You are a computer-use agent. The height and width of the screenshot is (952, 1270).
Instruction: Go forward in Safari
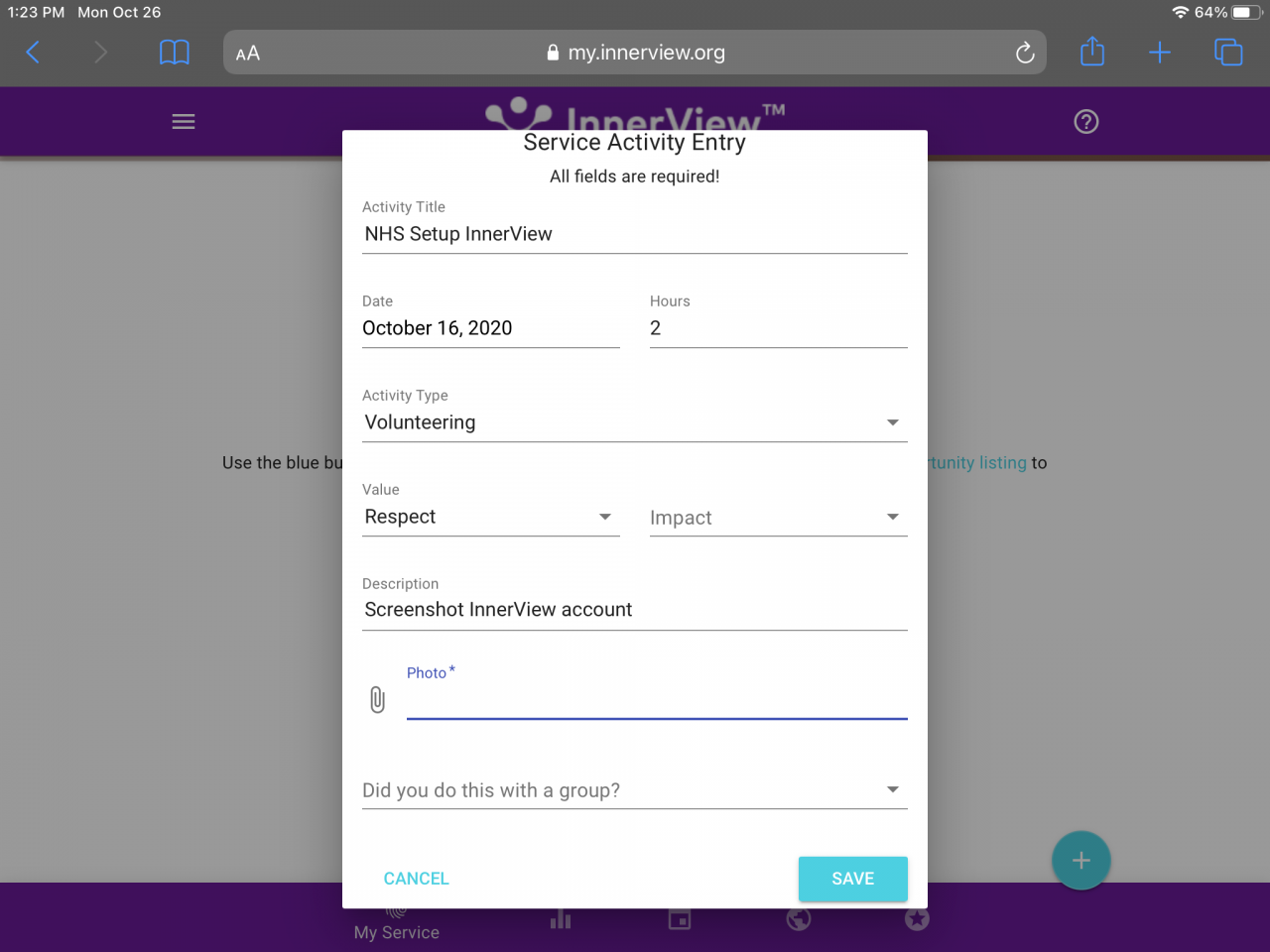coord(100,53)
